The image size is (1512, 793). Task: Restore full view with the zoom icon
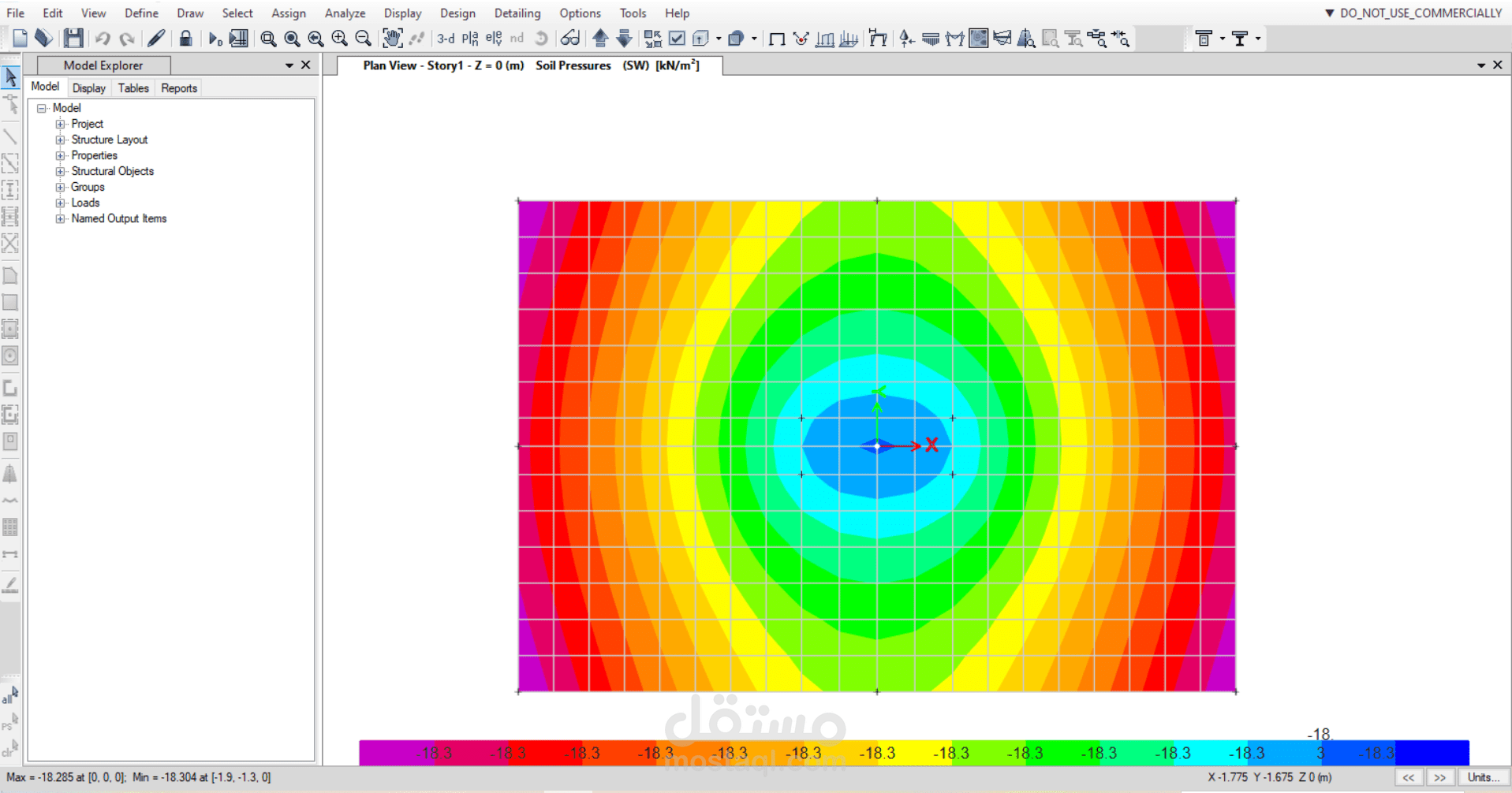292,39
